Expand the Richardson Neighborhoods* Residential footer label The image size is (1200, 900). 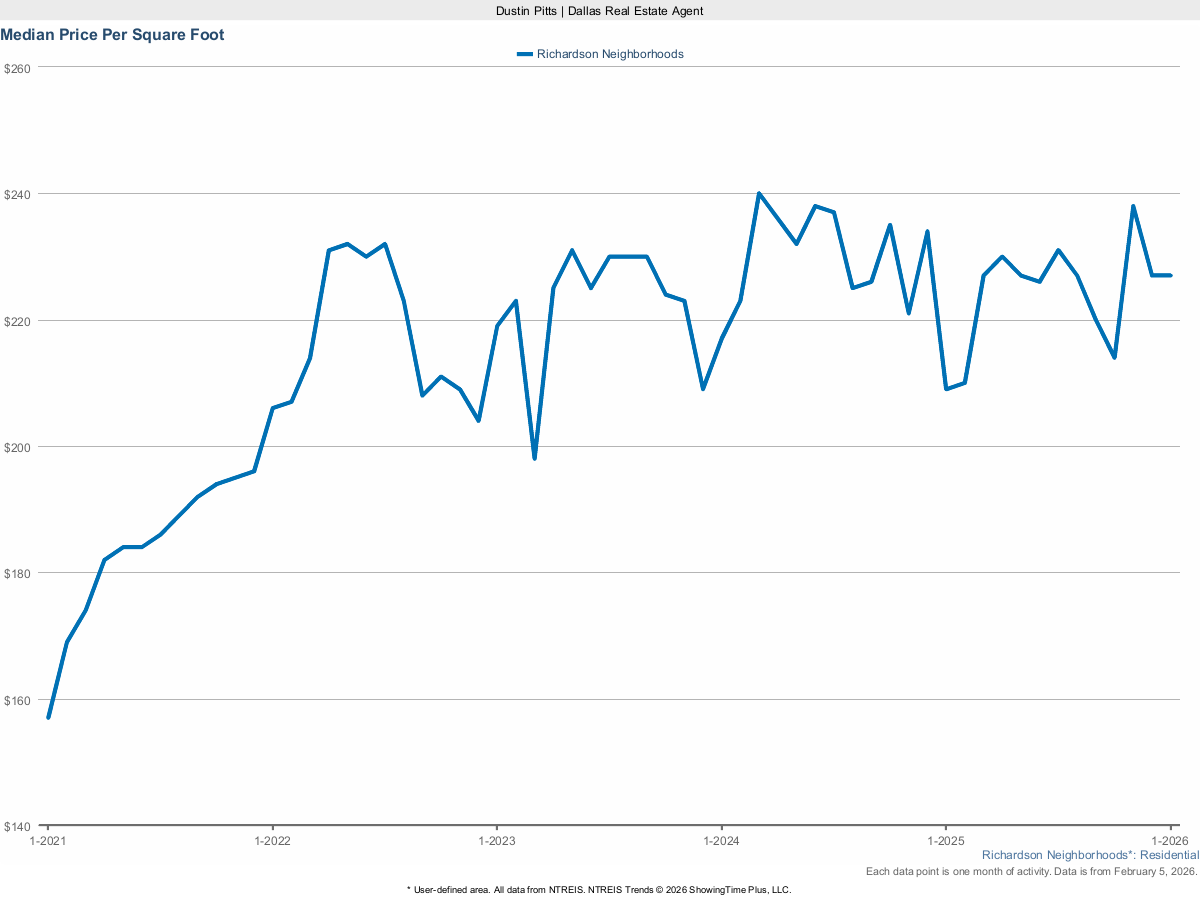click(1090, 855)
